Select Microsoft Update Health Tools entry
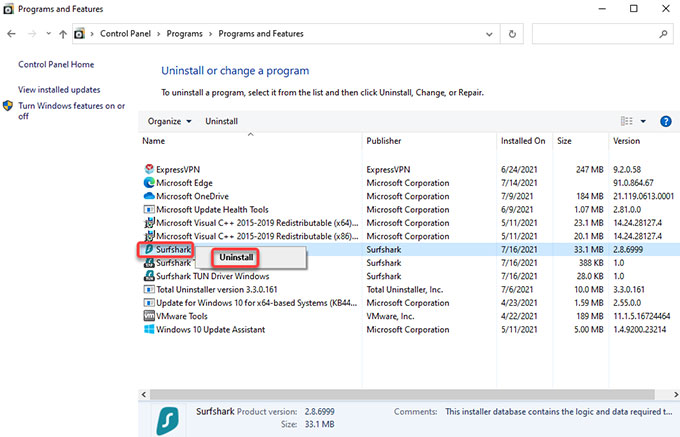Screen dimensions: 680x437 [212, 210]
